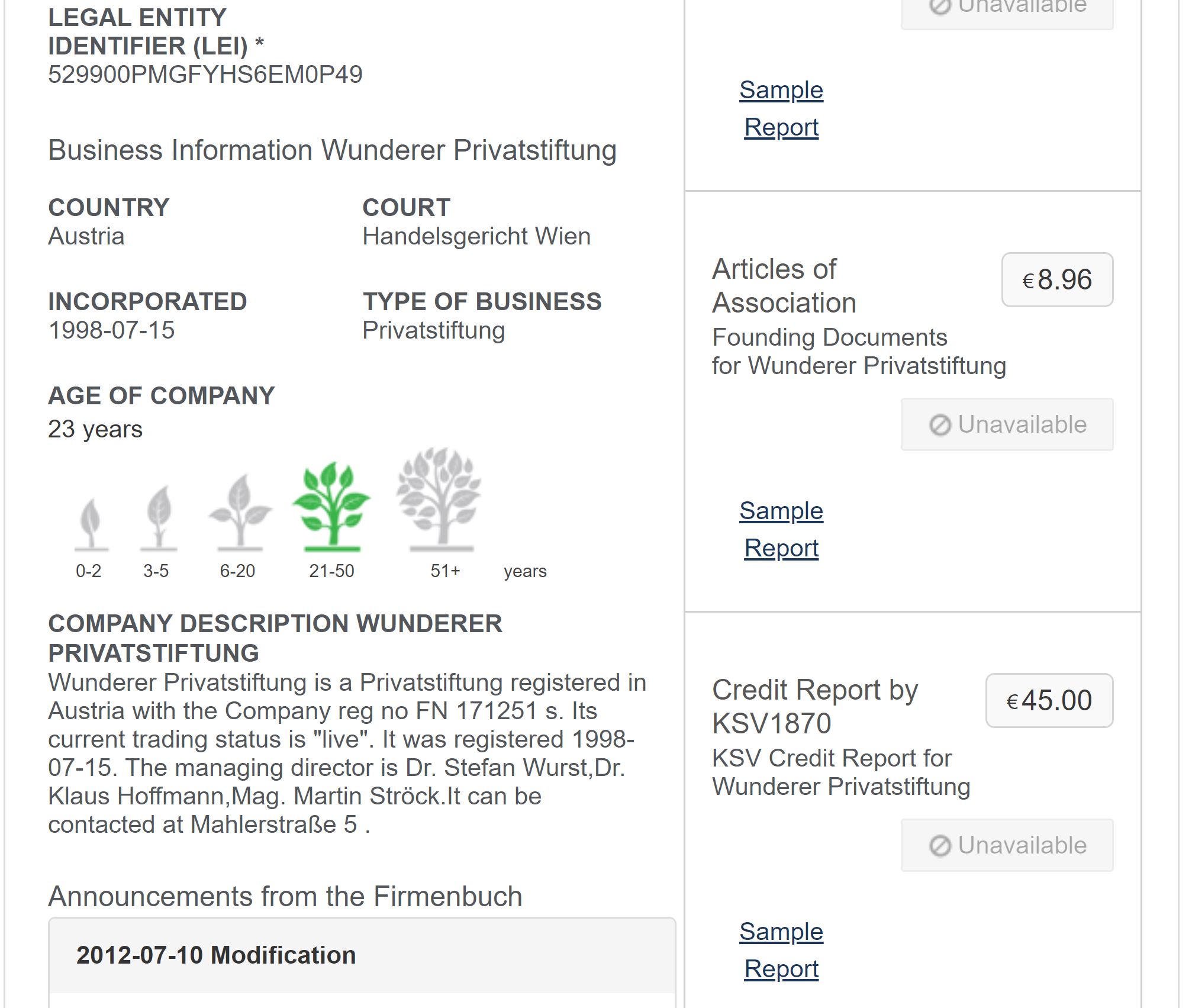
Task: Click the LEI number 529900PMGFYHS6EM0P49
Action: point(205,75)
